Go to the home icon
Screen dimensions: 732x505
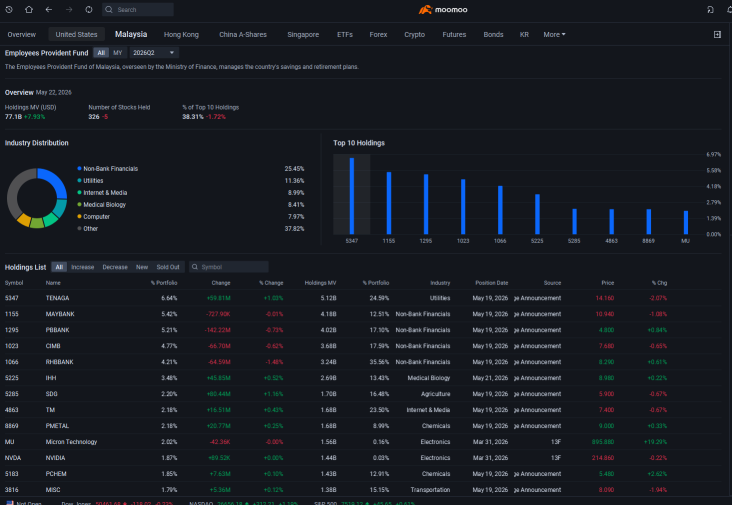pos(29,9)
